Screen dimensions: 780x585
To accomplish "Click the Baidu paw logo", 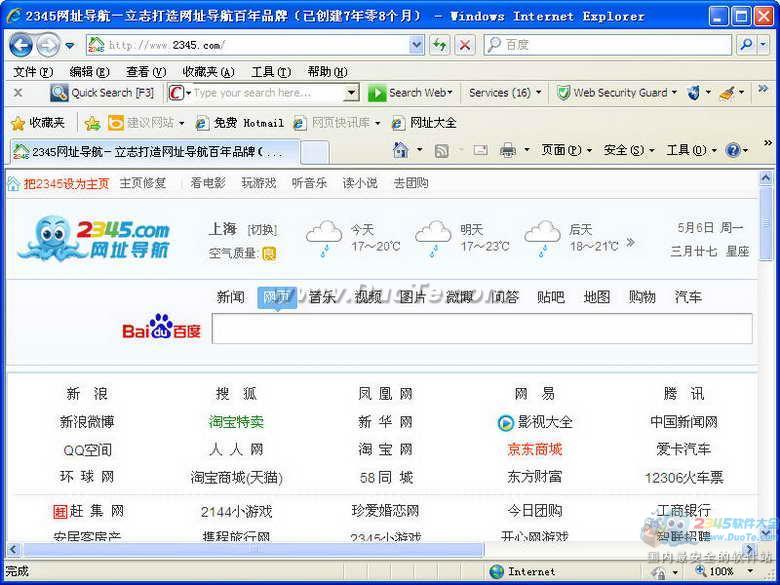I will (x=161, y=327).
